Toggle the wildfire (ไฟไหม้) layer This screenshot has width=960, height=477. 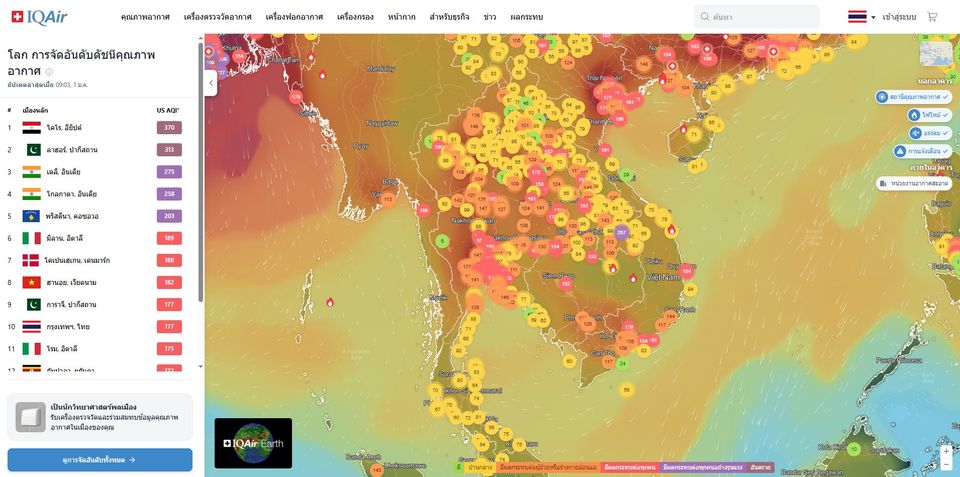pyautogui.click(x=928, y=115)
